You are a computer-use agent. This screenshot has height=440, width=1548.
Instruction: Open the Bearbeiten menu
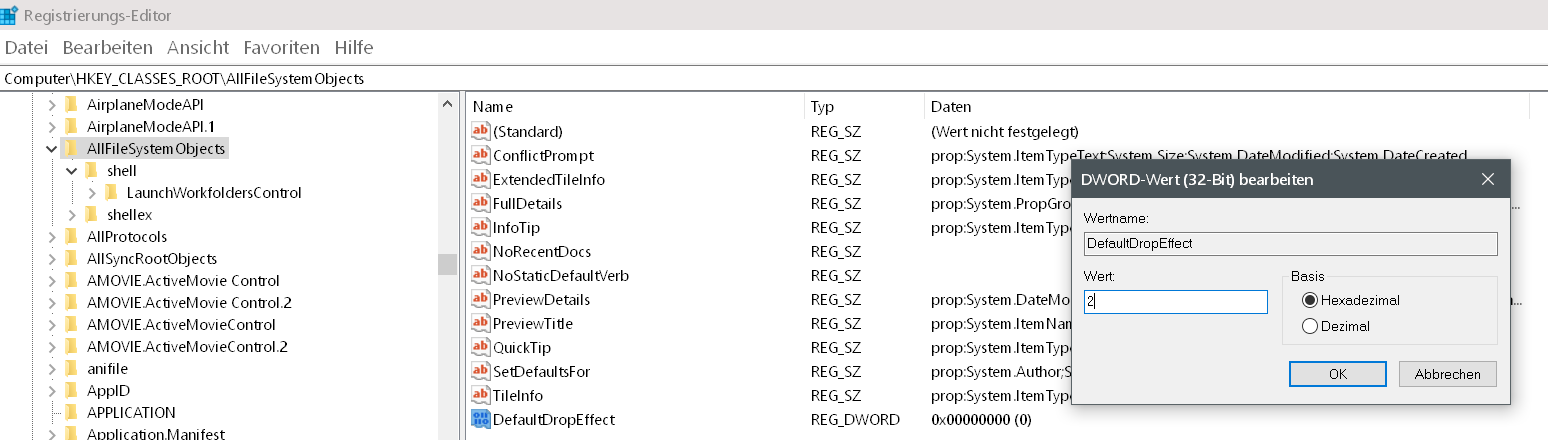coord(107,48)
